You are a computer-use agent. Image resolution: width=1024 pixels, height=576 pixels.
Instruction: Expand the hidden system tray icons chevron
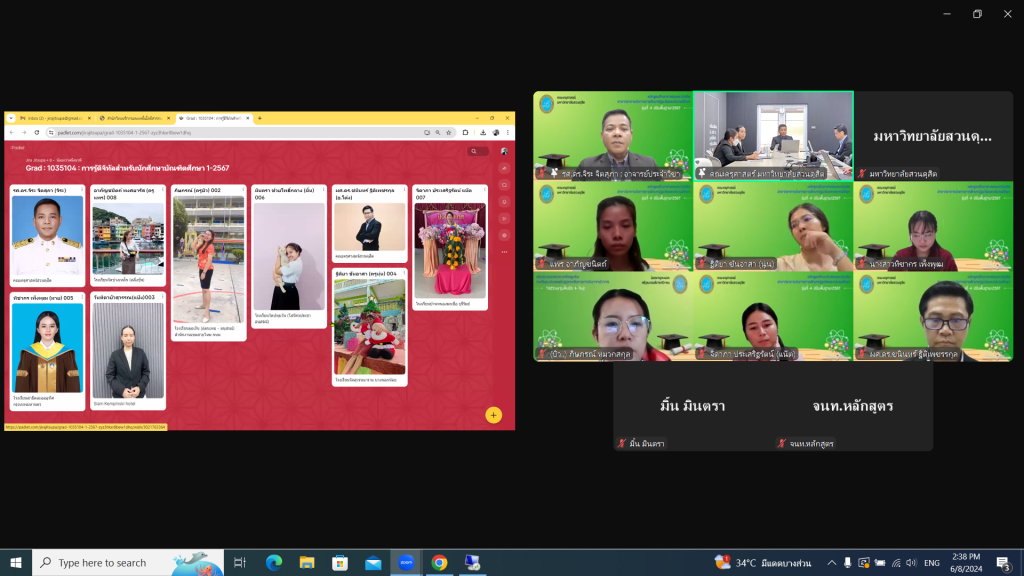click(831, 563)
